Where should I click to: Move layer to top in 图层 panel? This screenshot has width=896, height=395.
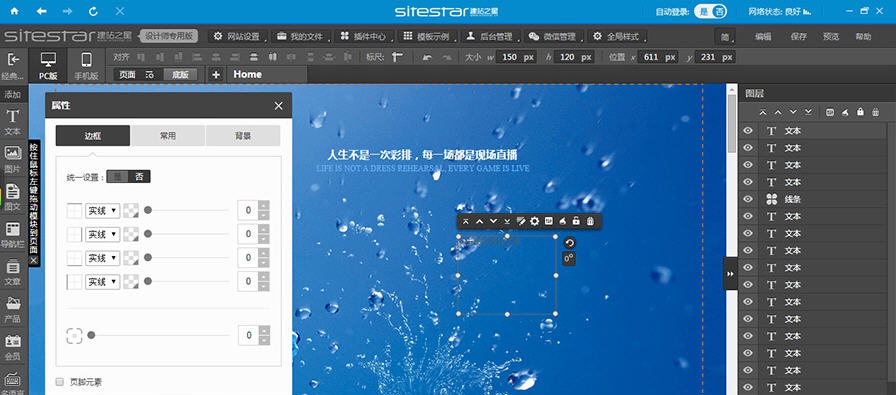click(x=763, y=112)
